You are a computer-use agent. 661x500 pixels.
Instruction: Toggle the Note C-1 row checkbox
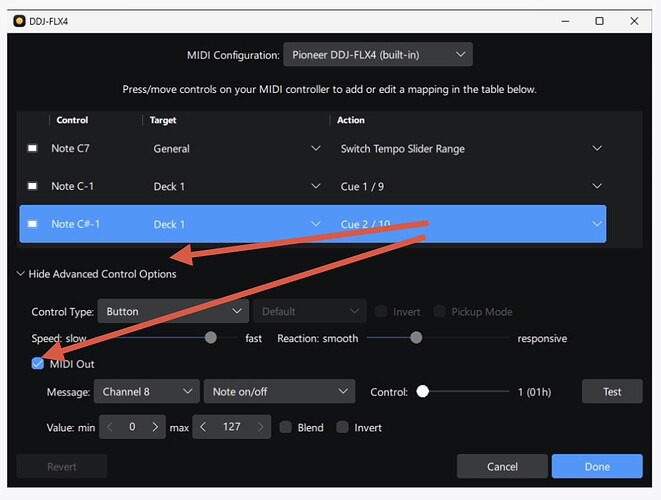32,186
